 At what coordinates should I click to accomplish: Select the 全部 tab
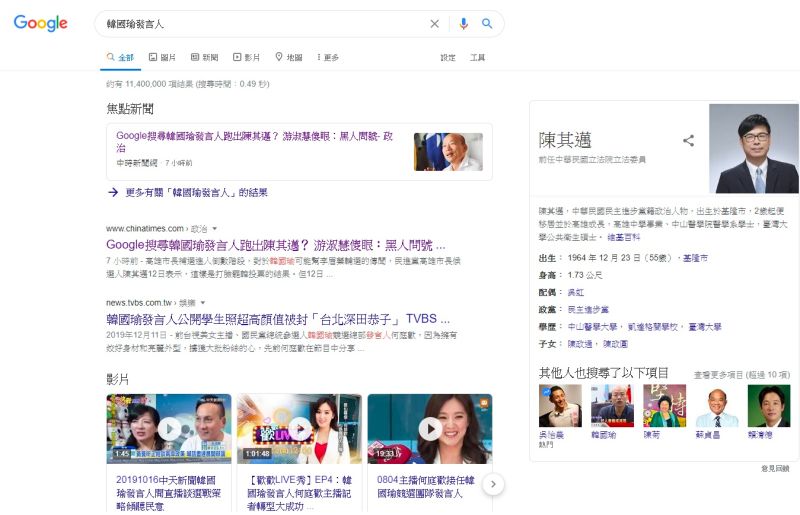click(120, 57)
